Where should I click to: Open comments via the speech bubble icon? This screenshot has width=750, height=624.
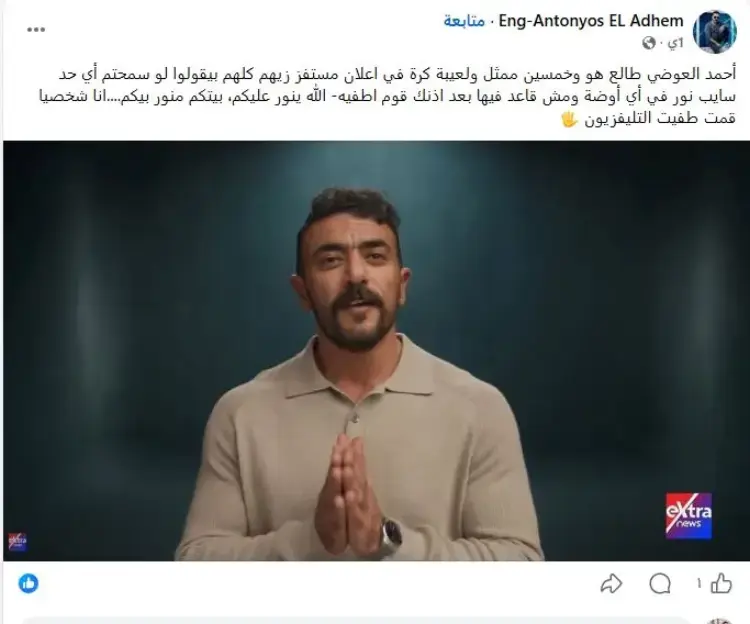pos(660,583)
